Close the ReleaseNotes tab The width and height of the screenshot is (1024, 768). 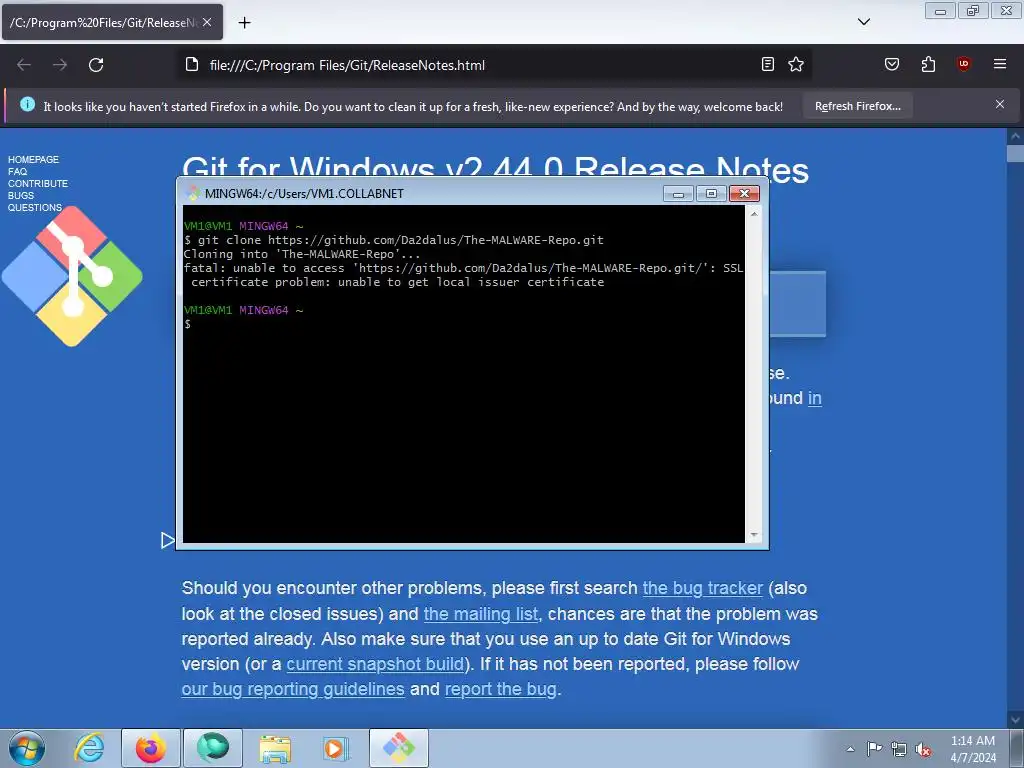pos(207,22)
